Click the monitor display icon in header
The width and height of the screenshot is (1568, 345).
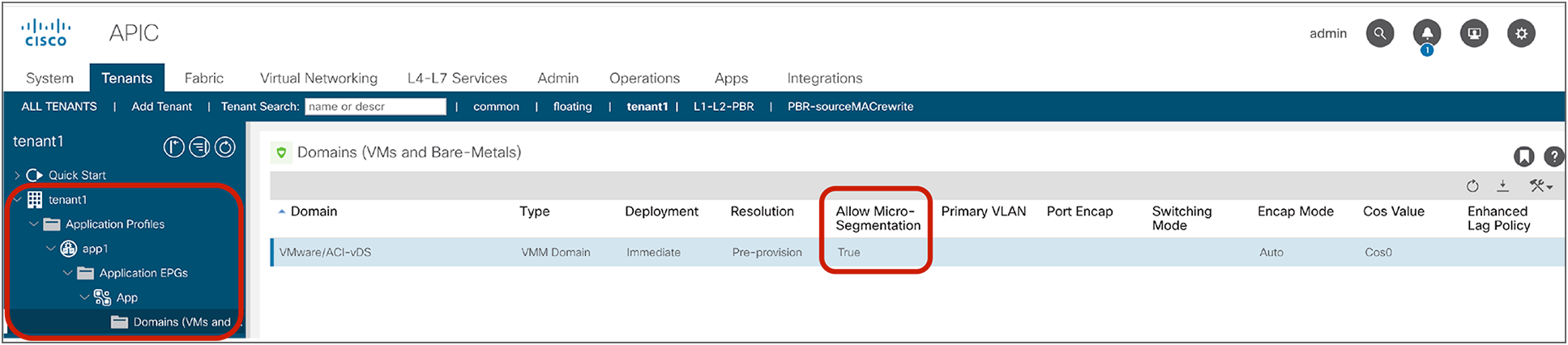(x=1474, y=33)
